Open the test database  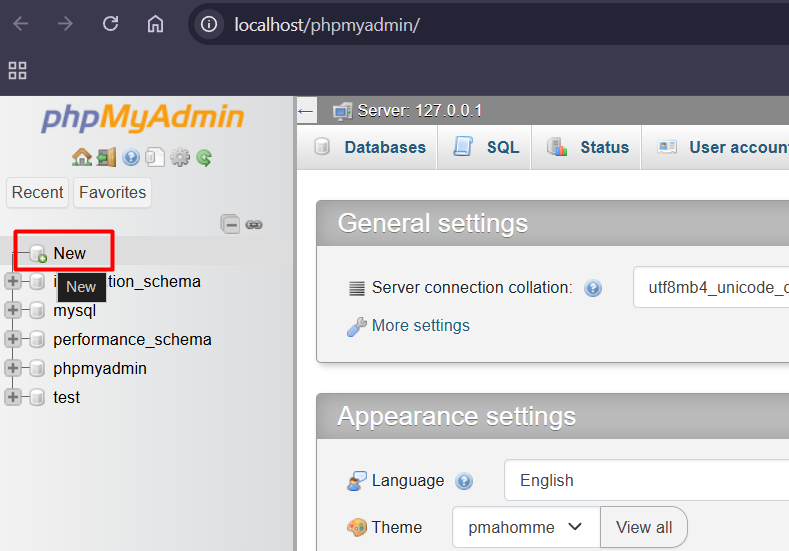[x=66, y=398]
